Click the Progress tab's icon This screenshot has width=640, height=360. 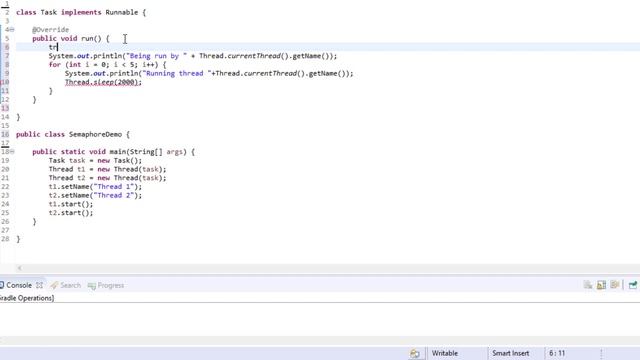pos(92,286)
